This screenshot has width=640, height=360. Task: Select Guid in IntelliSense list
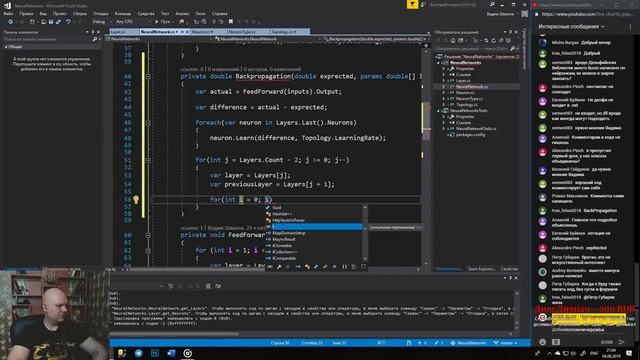pos(314,207)
